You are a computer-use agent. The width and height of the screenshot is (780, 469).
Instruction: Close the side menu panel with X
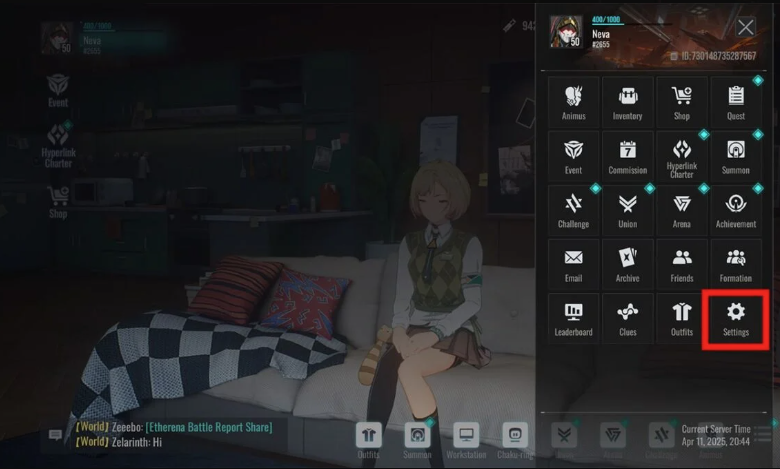coord(746,27)
